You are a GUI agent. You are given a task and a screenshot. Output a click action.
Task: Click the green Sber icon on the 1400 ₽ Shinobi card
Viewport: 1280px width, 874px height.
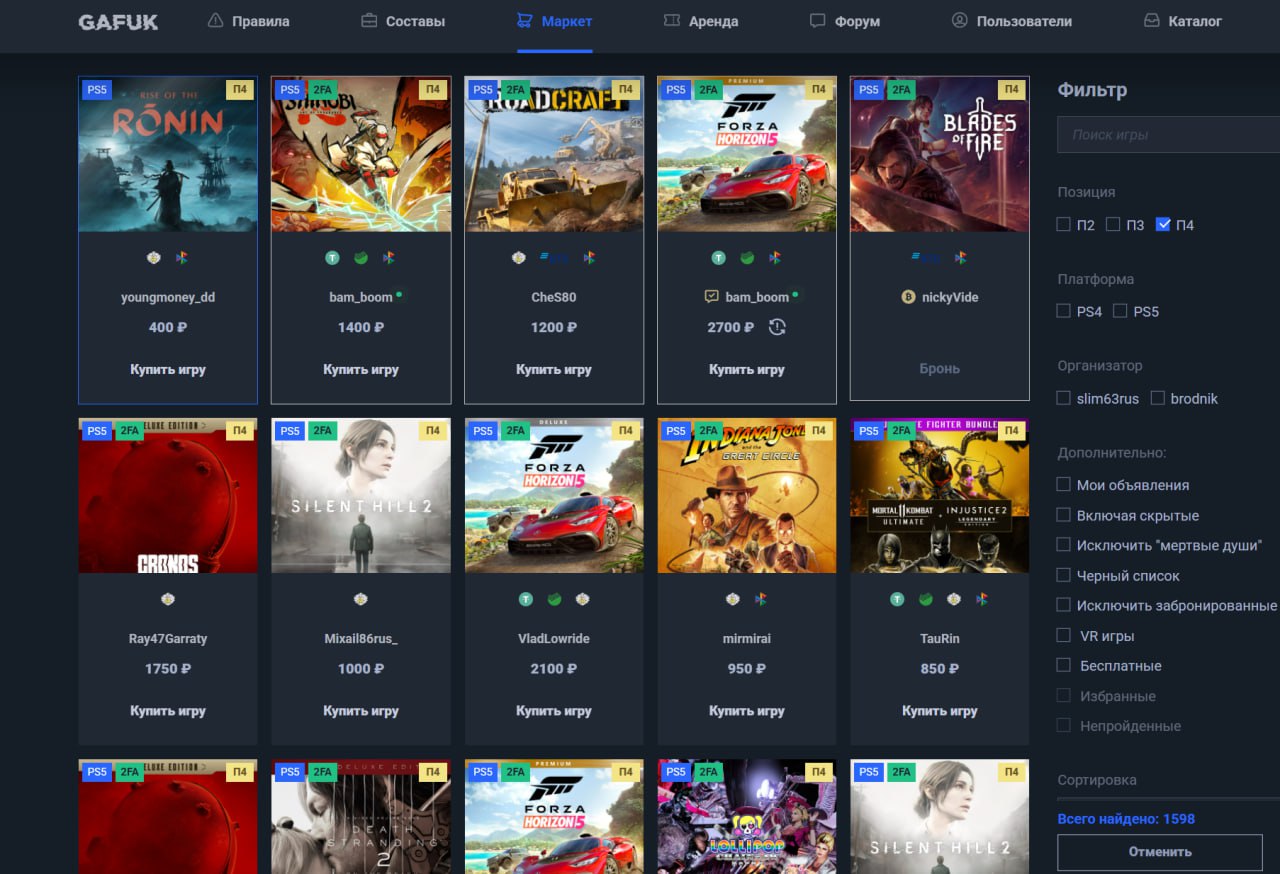[361, 257]
